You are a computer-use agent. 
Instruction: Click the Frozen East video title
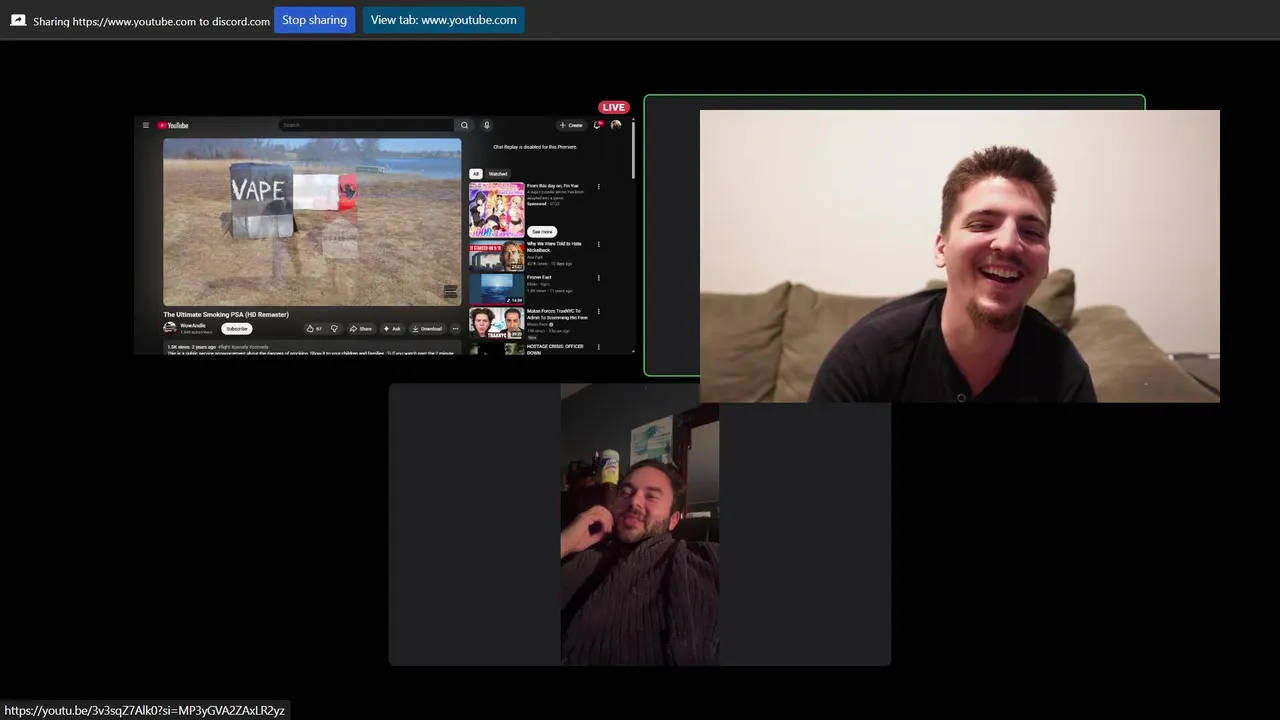[539, 277]
